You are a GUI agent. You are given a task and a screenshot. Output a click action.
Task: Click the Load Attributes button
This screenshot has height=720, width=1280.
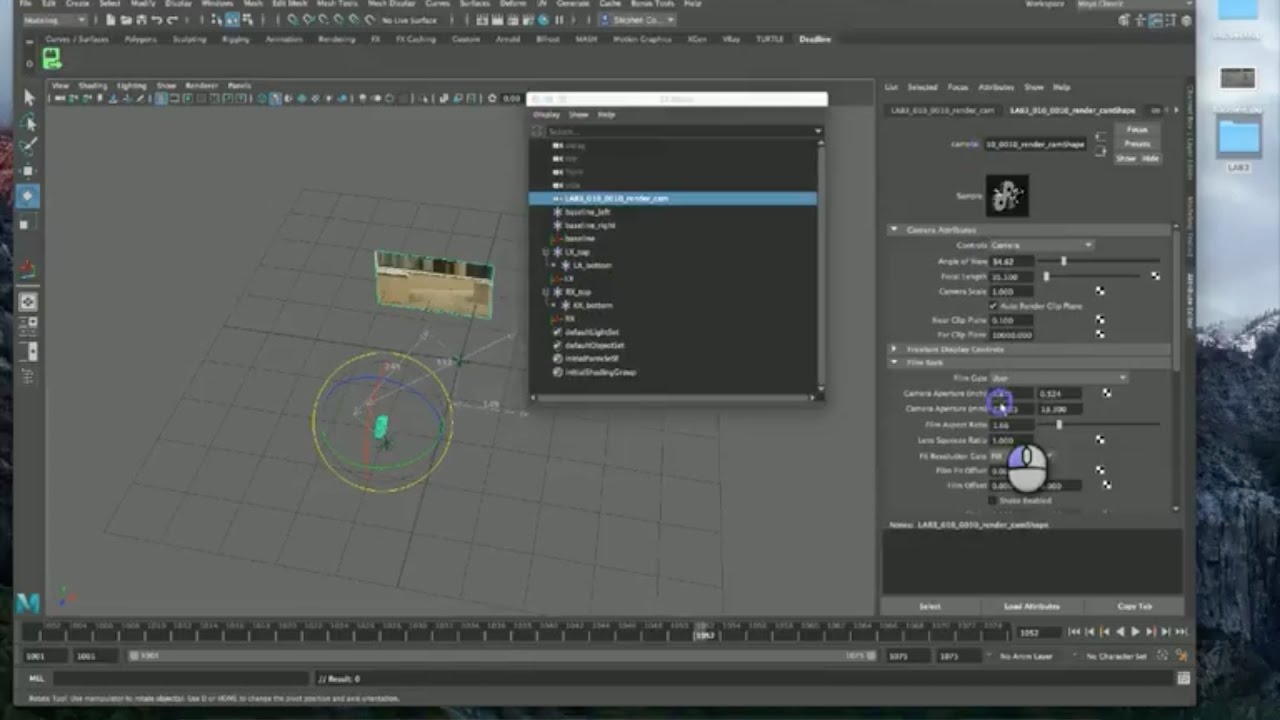coord(1031,606)
